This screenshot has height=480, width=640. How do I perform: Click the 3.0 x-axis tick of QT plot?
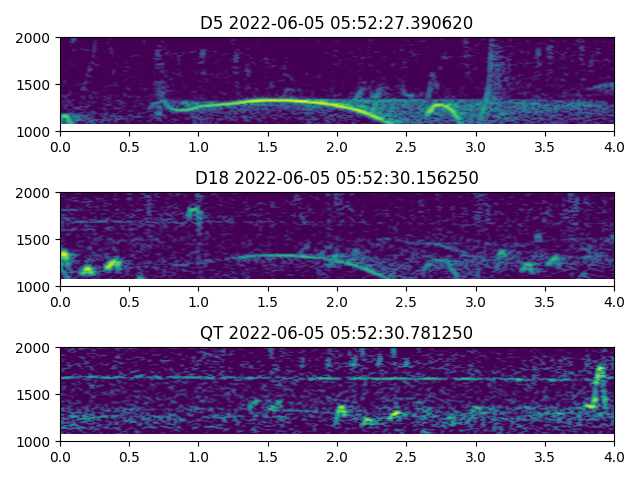tap(476, 456)
